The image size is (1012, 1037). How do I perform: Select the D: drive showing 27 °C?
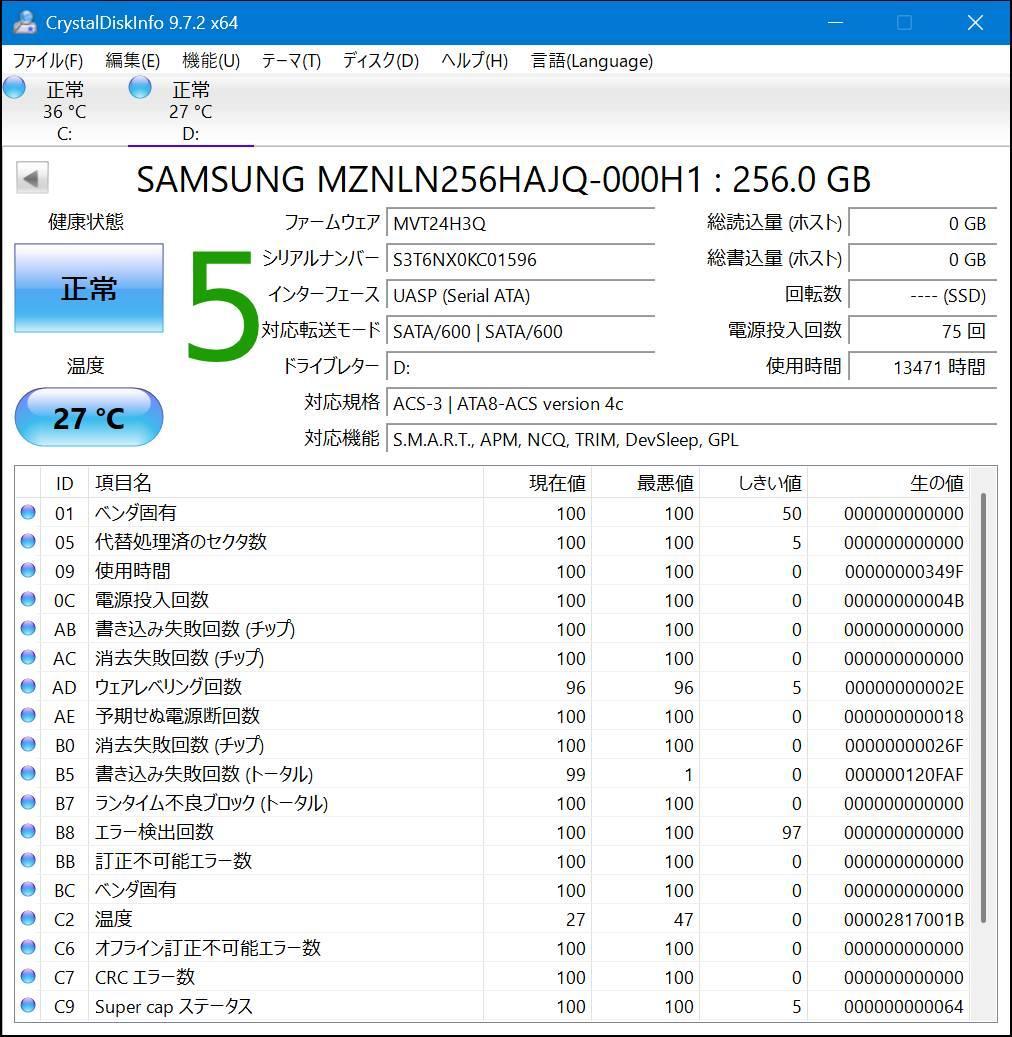tap(190, 108)
